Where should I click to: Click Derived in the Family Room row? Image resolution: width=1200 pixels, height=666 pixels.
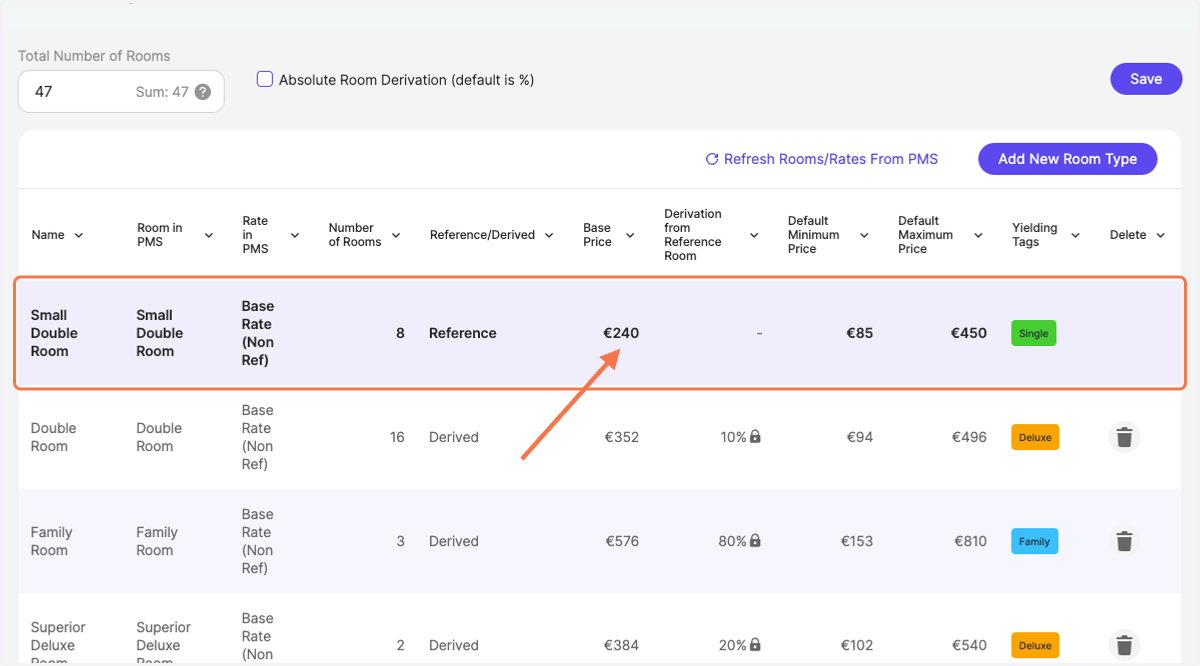coord(454,541)
